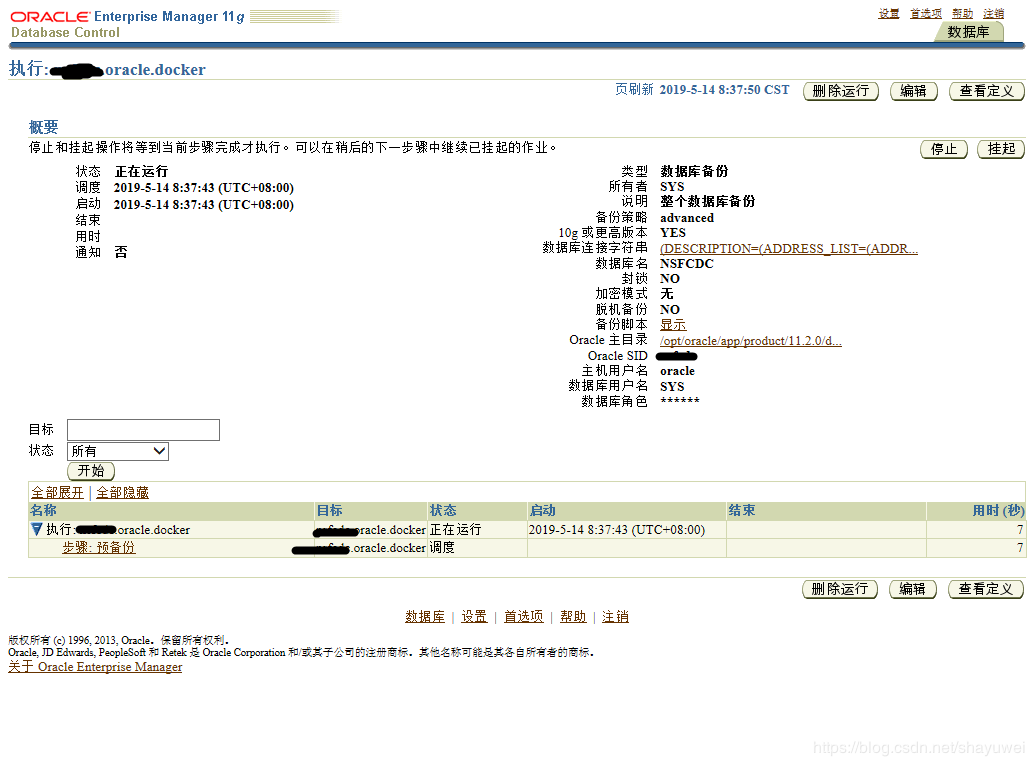Screen dimensions: 1034x766
Task: Open 首选项 link in top header
Action: [926, 13]
